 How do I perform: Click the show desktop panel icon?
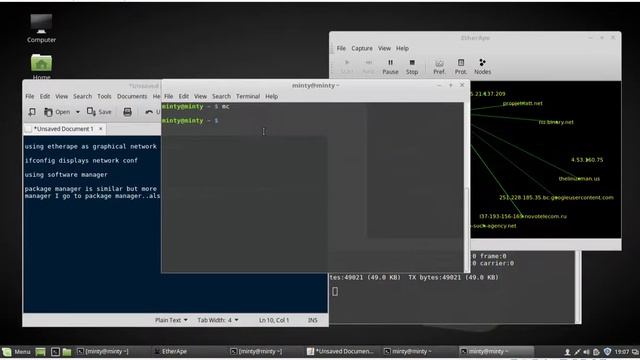point(40,351)
